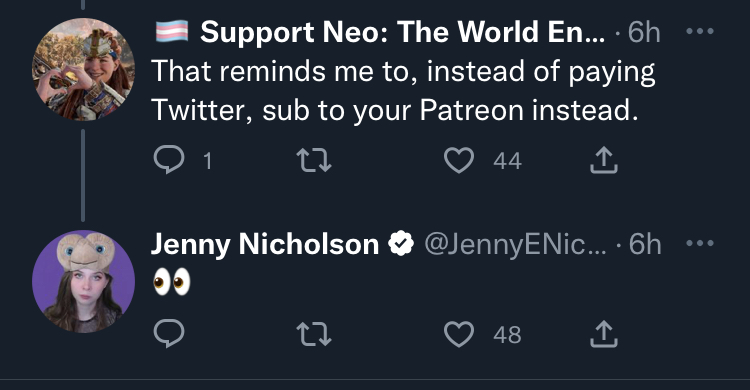Screen dimensions: 750x390
Task: Open more options for Jenny Nicholson's tweet
Action: coord(700,244)
